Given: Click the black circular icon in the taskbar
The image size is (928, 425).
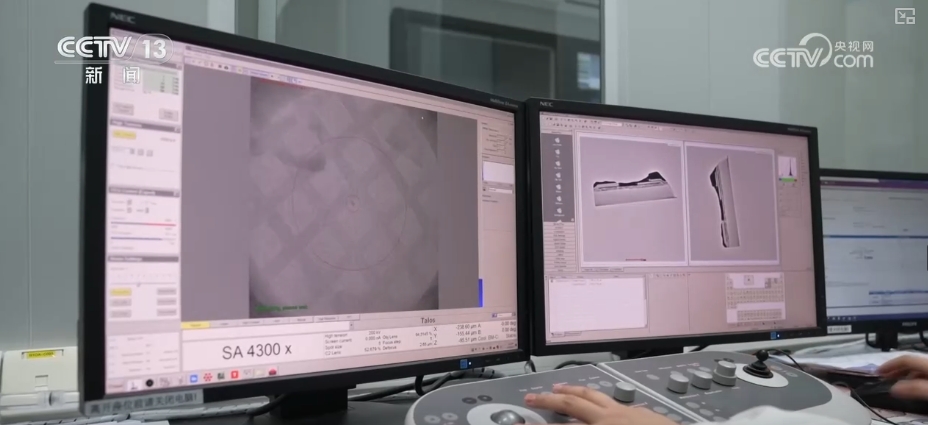Looking at the screenshot, I should coord(149,382).
